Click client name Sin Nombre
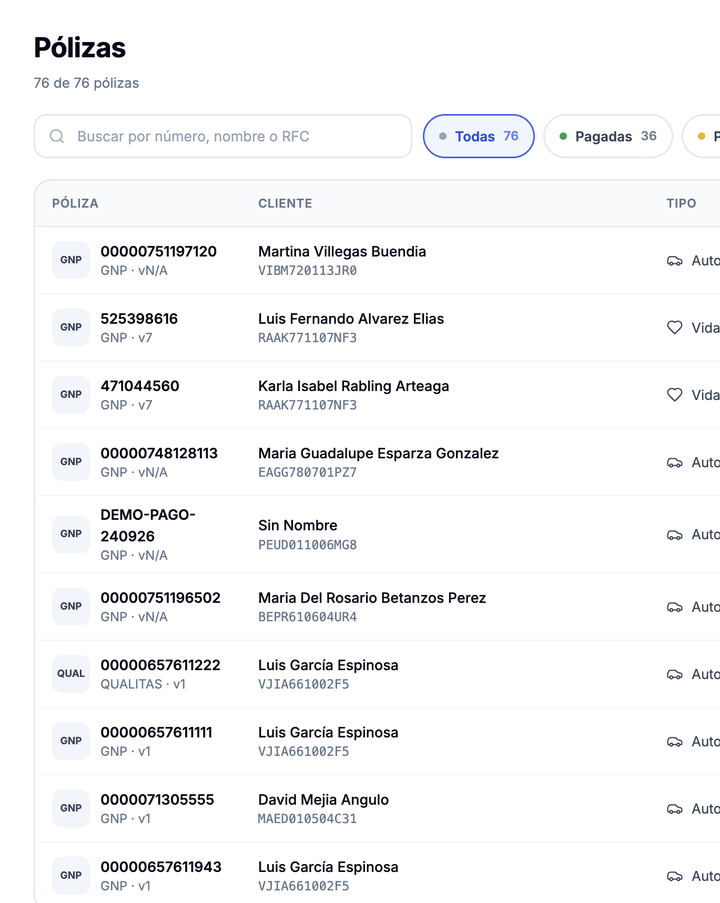Screen dimensions: 720x903 point(298,526)
